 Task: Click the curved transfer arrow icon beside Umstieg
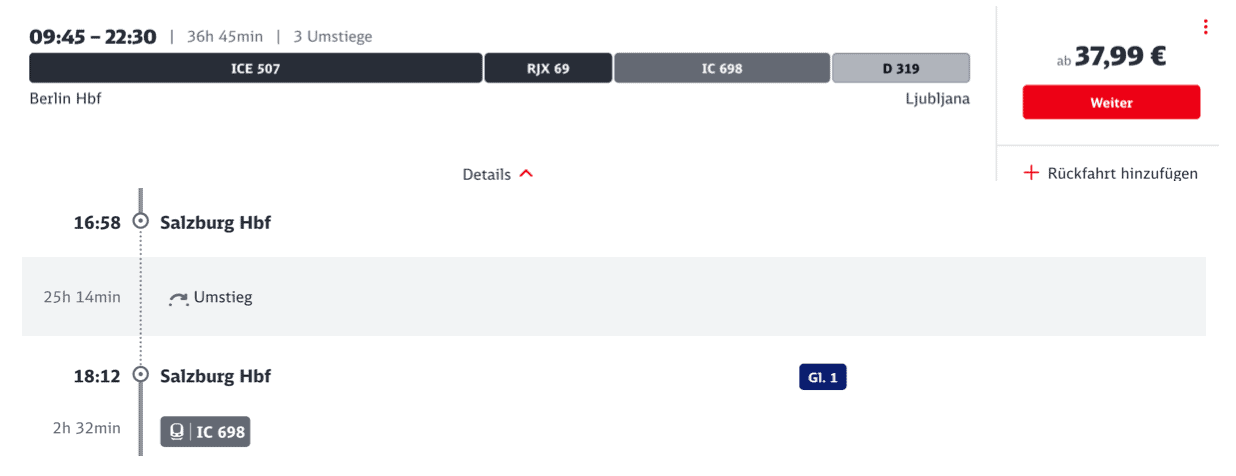tap(179, 297)
